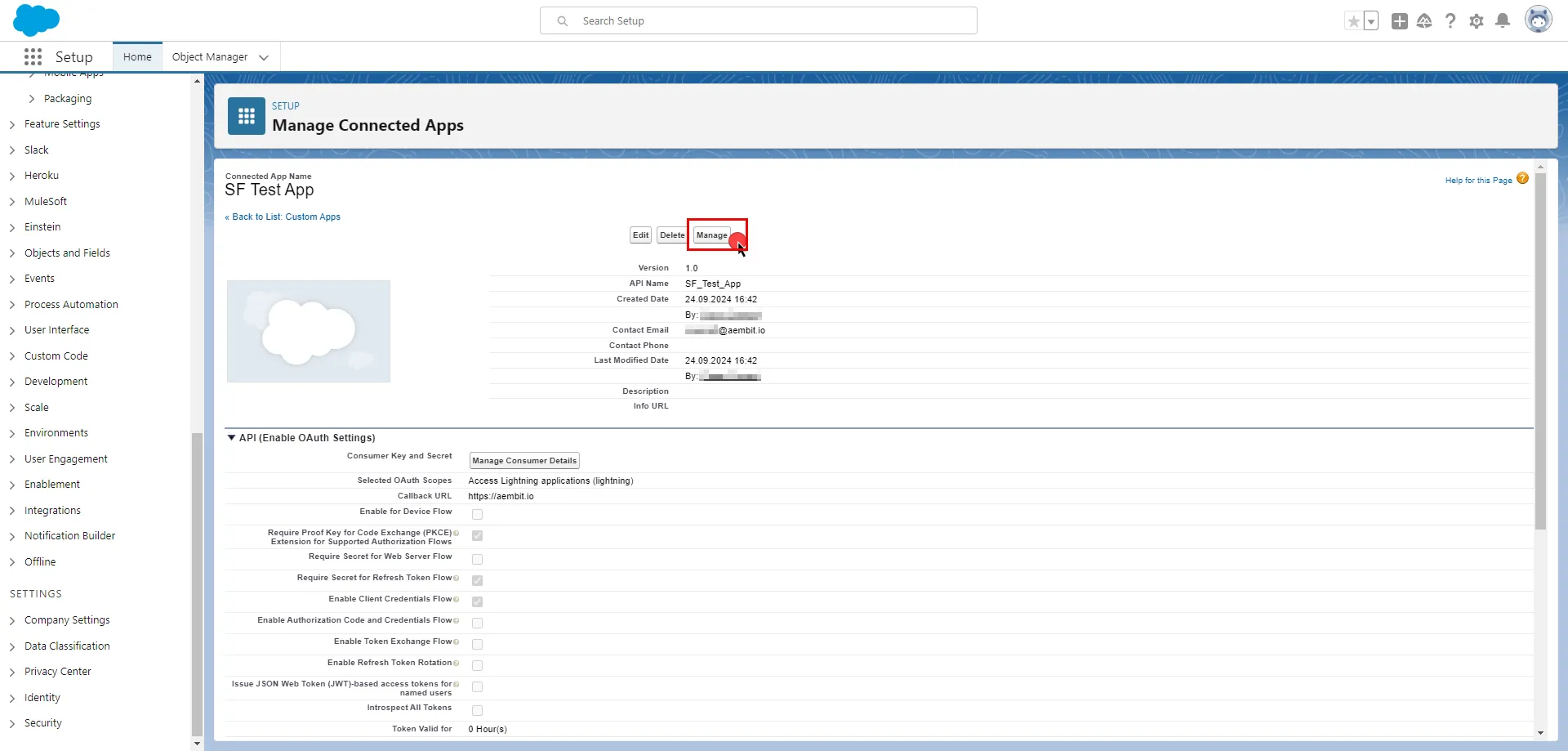Toggle the Enable for Device Flow checkbox
The image size is (1568, 751).
click(477, 514)
